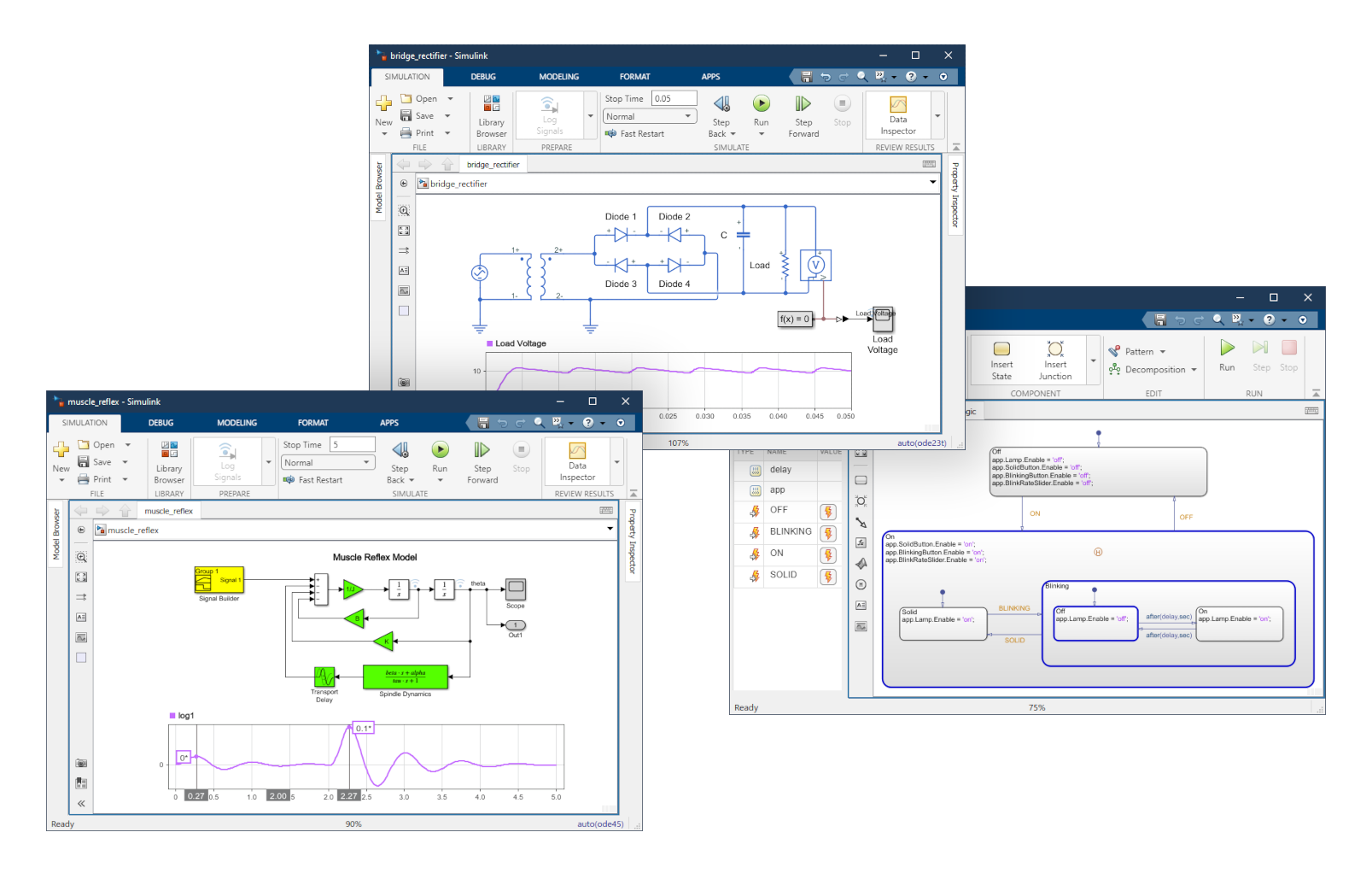The height and width of the screenshot is (885, 1372).
Task: Switch to the MODELING ribbon tab
Action: [558, 76]
